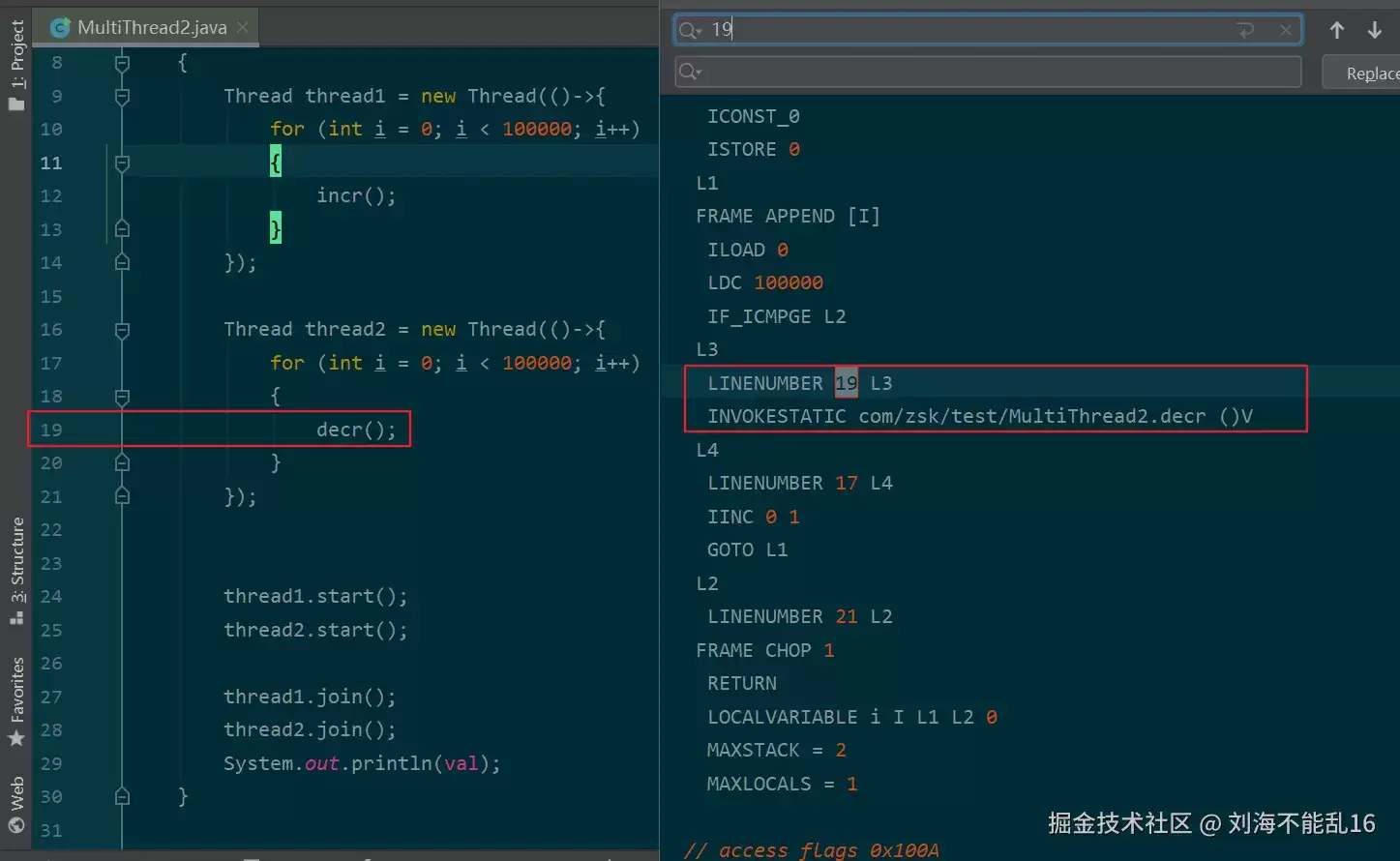Go to previous occurrence with up arrow

pos(1337,30)
